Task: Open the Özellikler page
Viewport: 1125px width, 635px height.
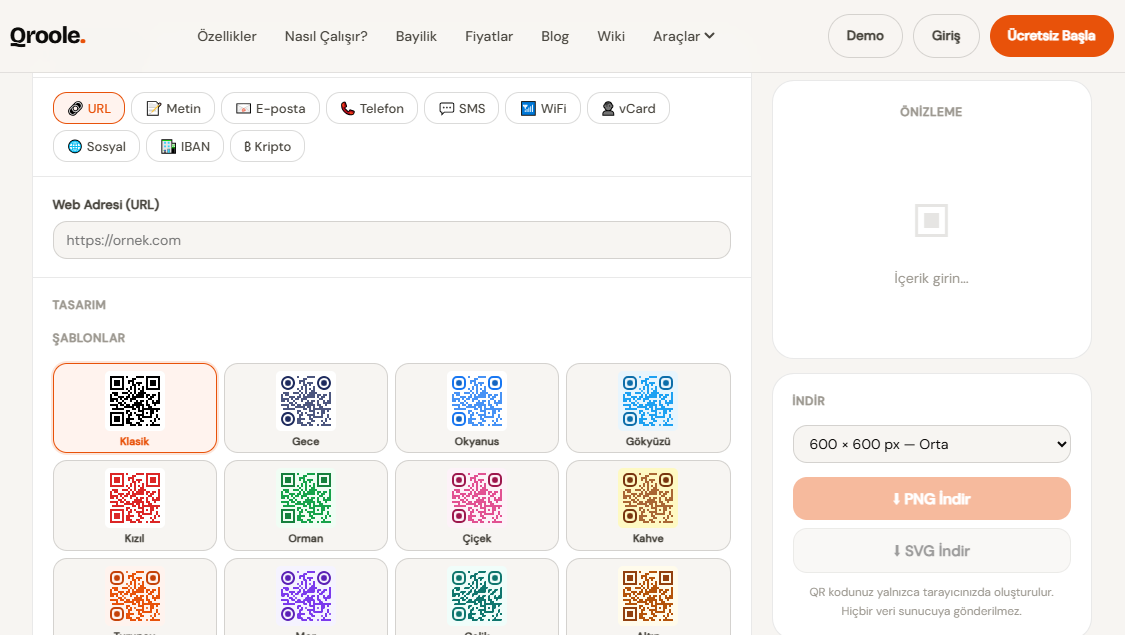Action: click(227, 36)
